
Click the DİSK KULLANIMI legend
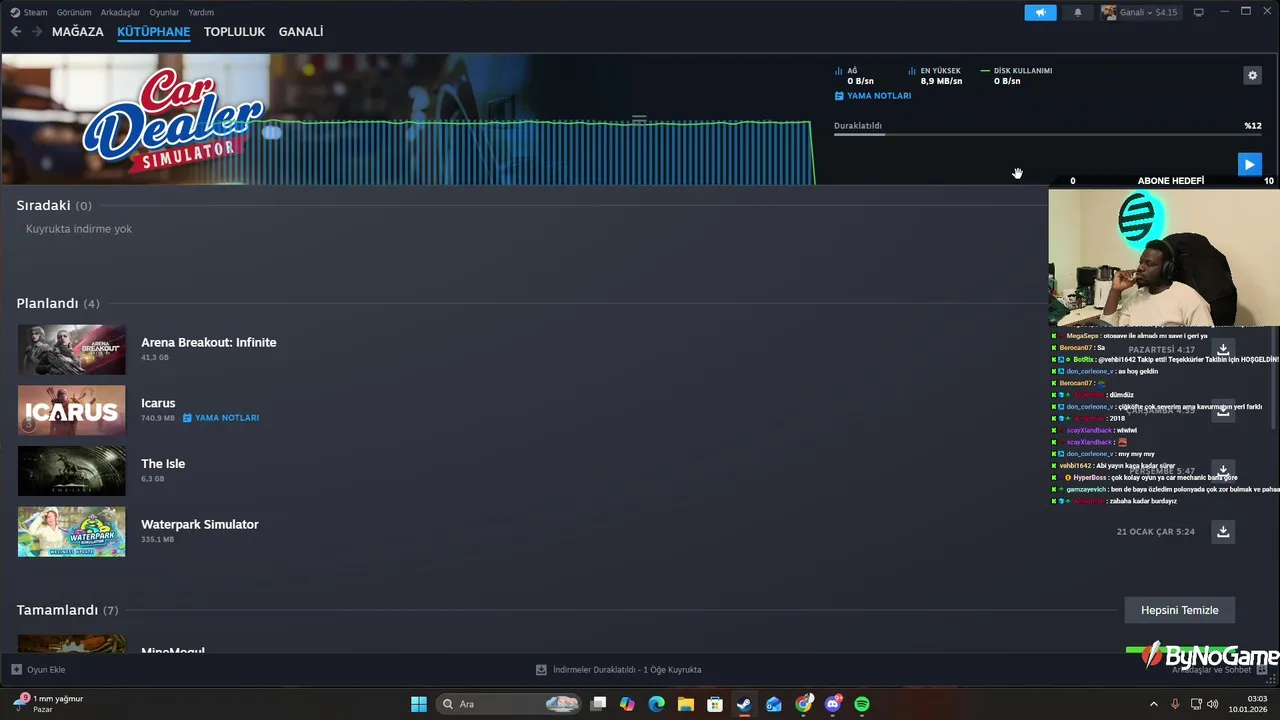pos(1017,71)
